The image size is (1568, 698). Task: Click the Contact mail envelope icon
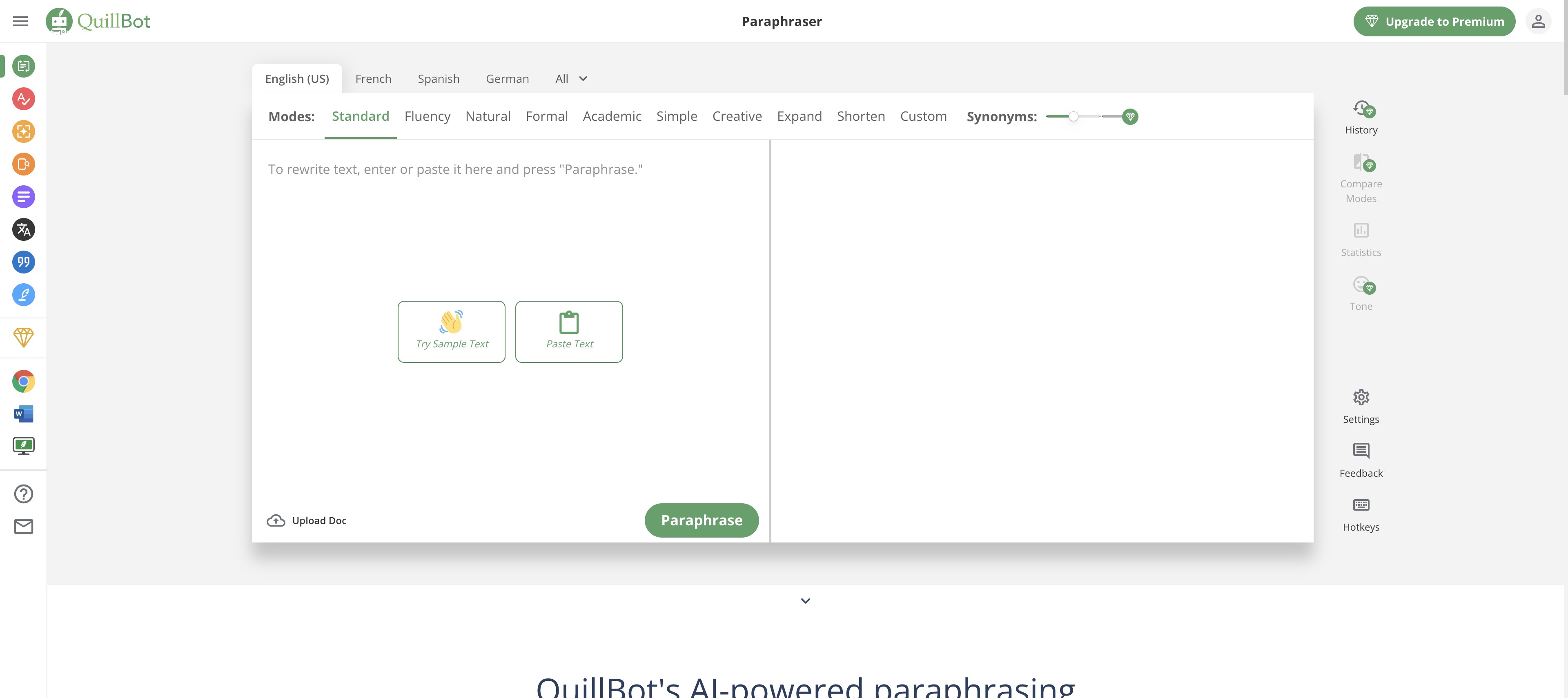(24, 527)
